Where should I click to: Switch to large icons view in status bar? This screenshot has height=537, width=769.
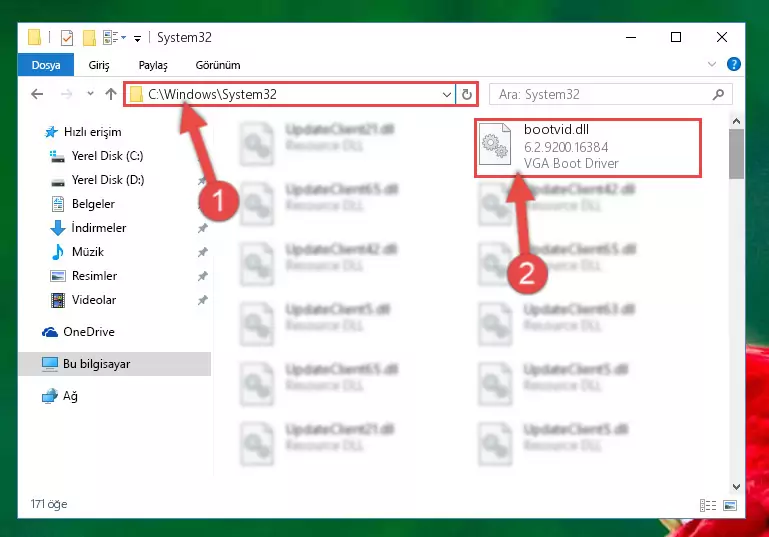pos(730,505)
